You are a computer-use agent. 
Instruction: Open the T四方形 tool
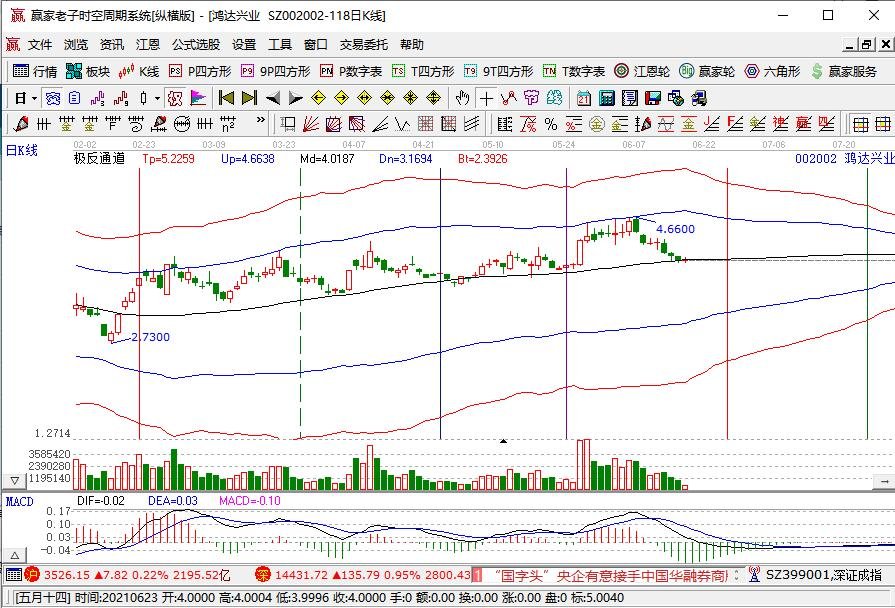pyautogui.click(x=423, y=71)
